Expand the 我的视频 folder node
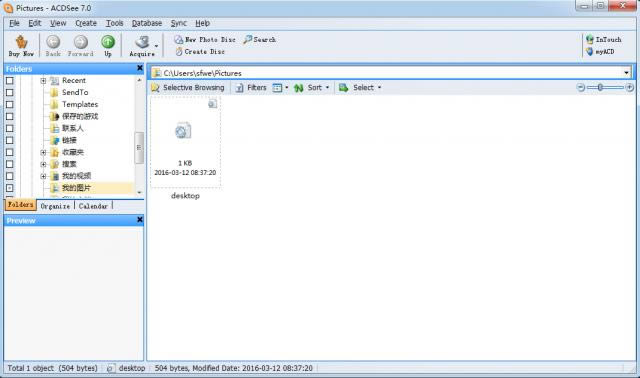Viewport: 640px width, 378px height. (43, 176)
